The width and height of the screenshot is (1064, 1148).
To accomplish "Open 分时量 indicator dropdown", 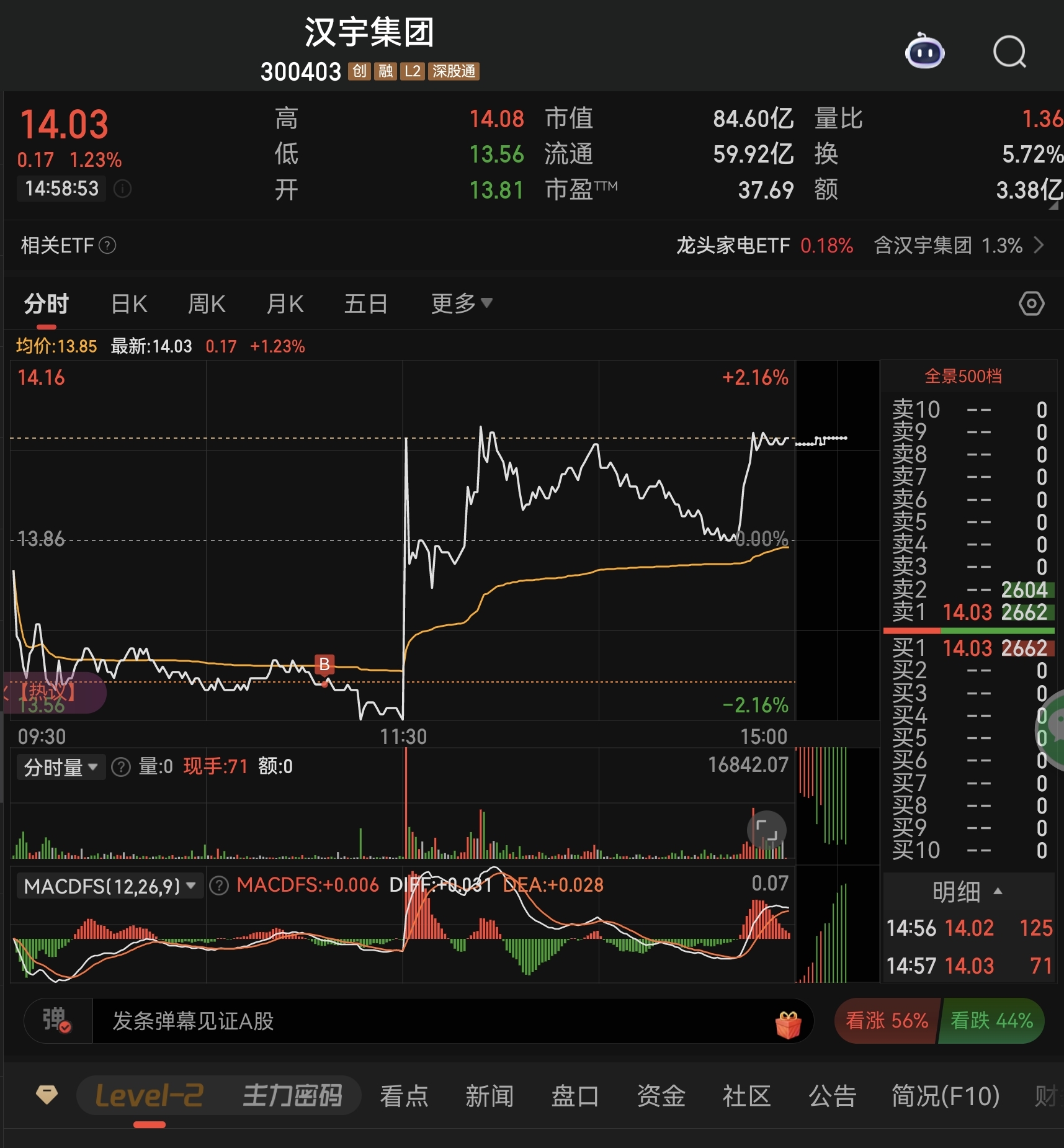I will 61,767.
